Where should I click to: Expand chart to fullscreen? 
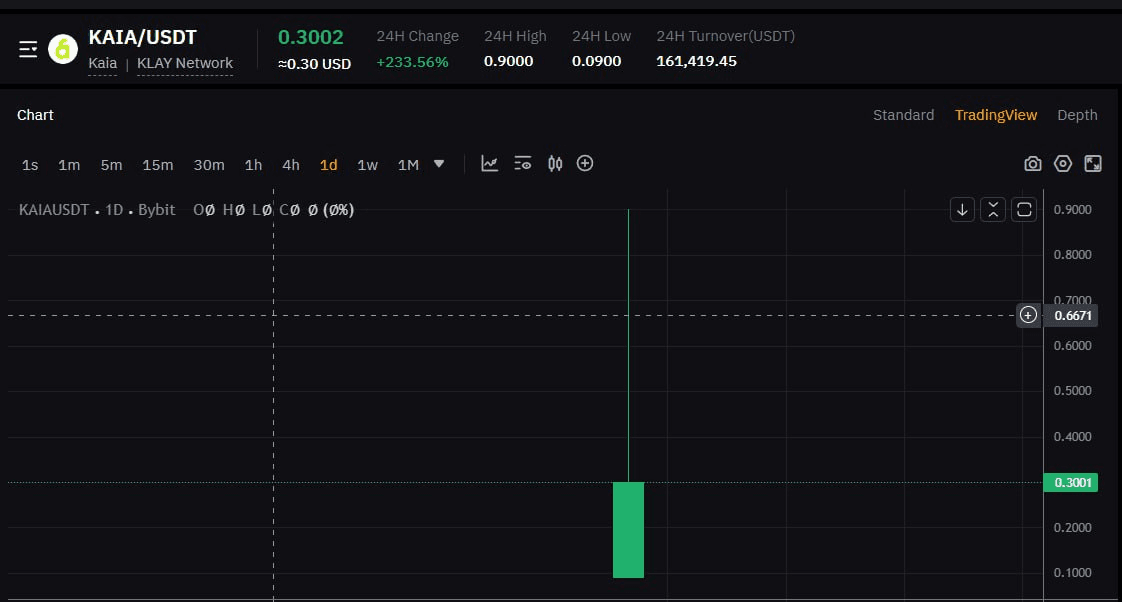1093,164
